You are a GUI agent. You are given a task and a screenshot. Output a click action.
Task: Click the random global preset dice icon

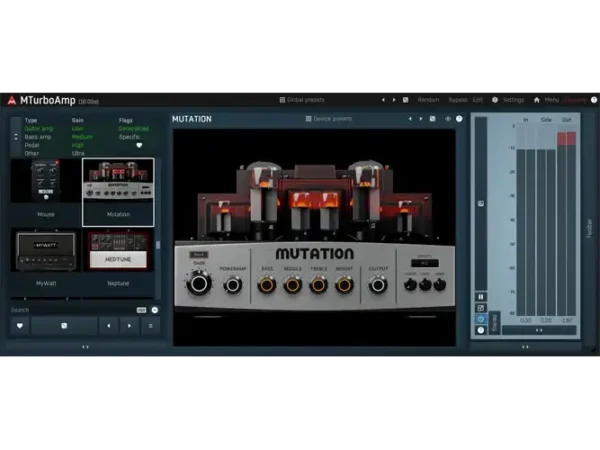coord(406,100)
